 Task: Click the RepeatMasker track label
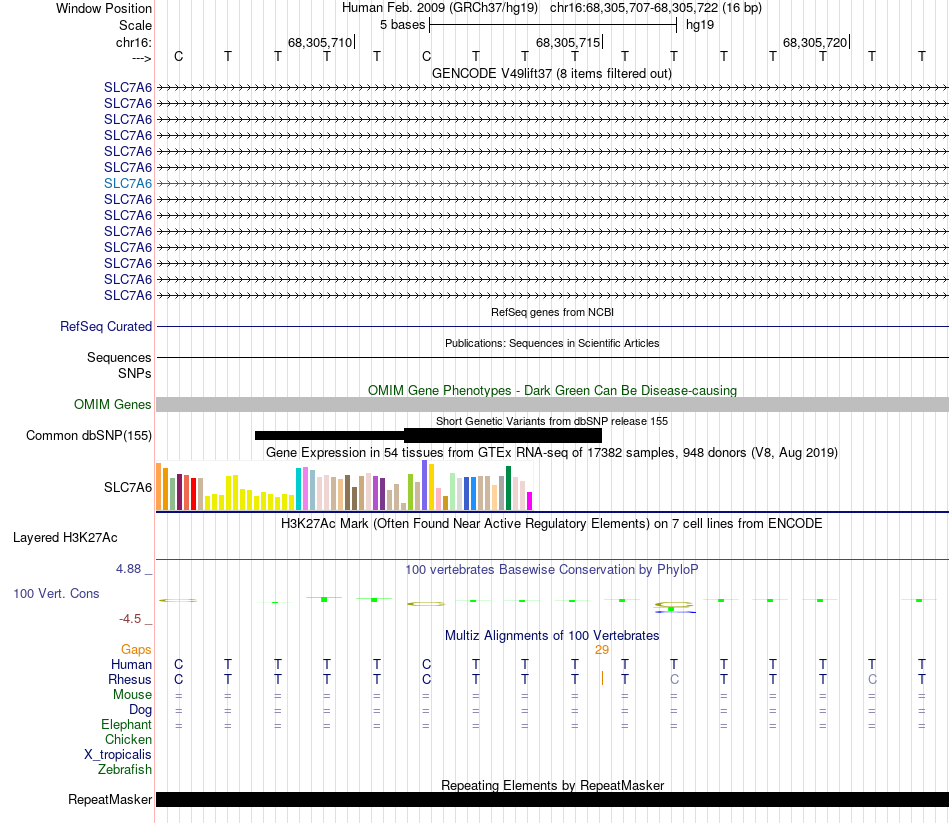pyautogui.click(x=110, y=799)
